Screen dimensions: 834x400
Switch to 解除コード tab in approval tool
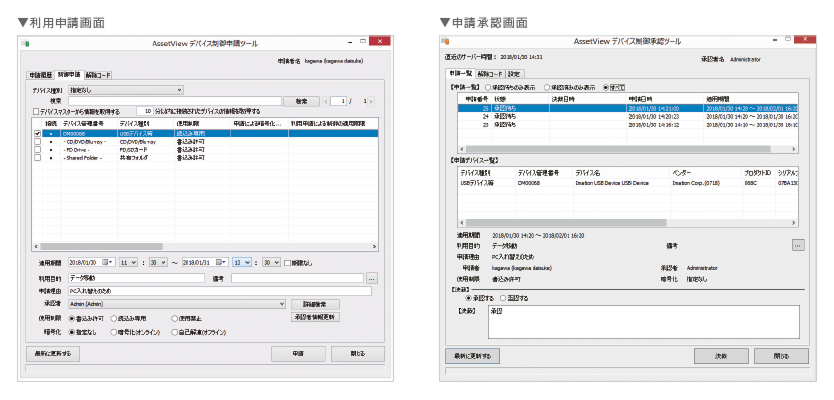pyautogui.click(x=489, y=73)
